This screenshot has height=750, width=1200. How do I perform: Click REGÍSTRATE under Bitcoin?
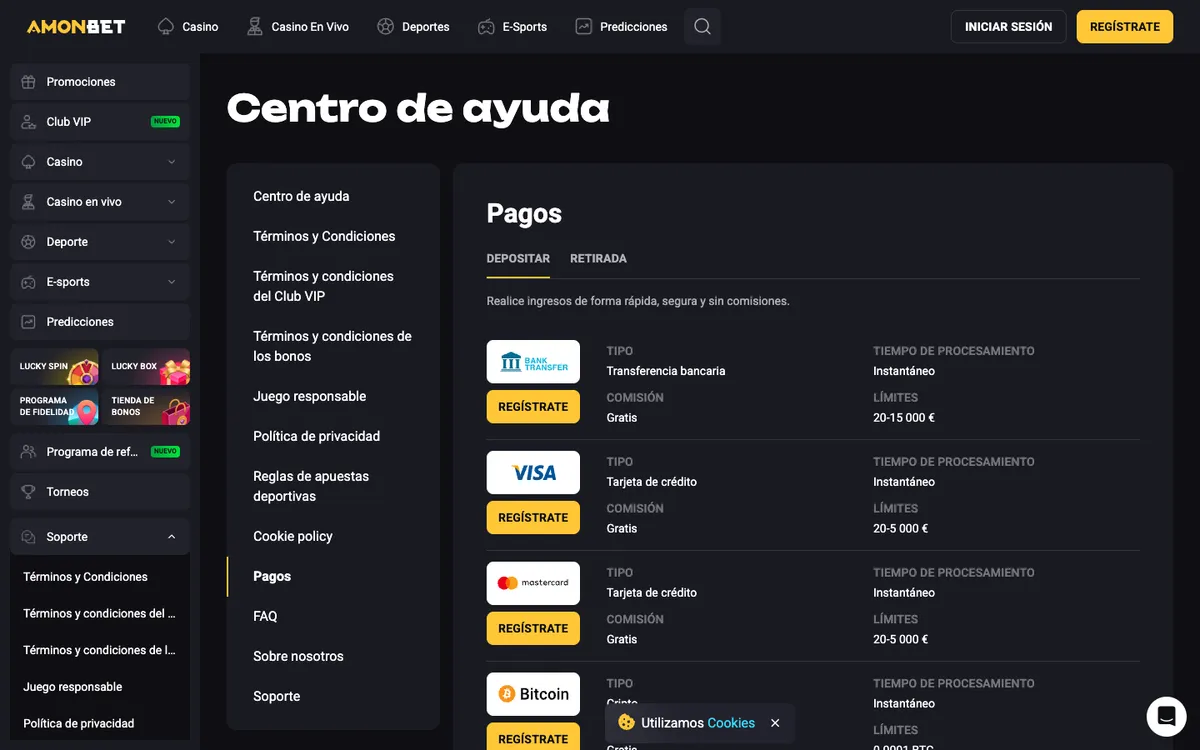click(533, 738)
